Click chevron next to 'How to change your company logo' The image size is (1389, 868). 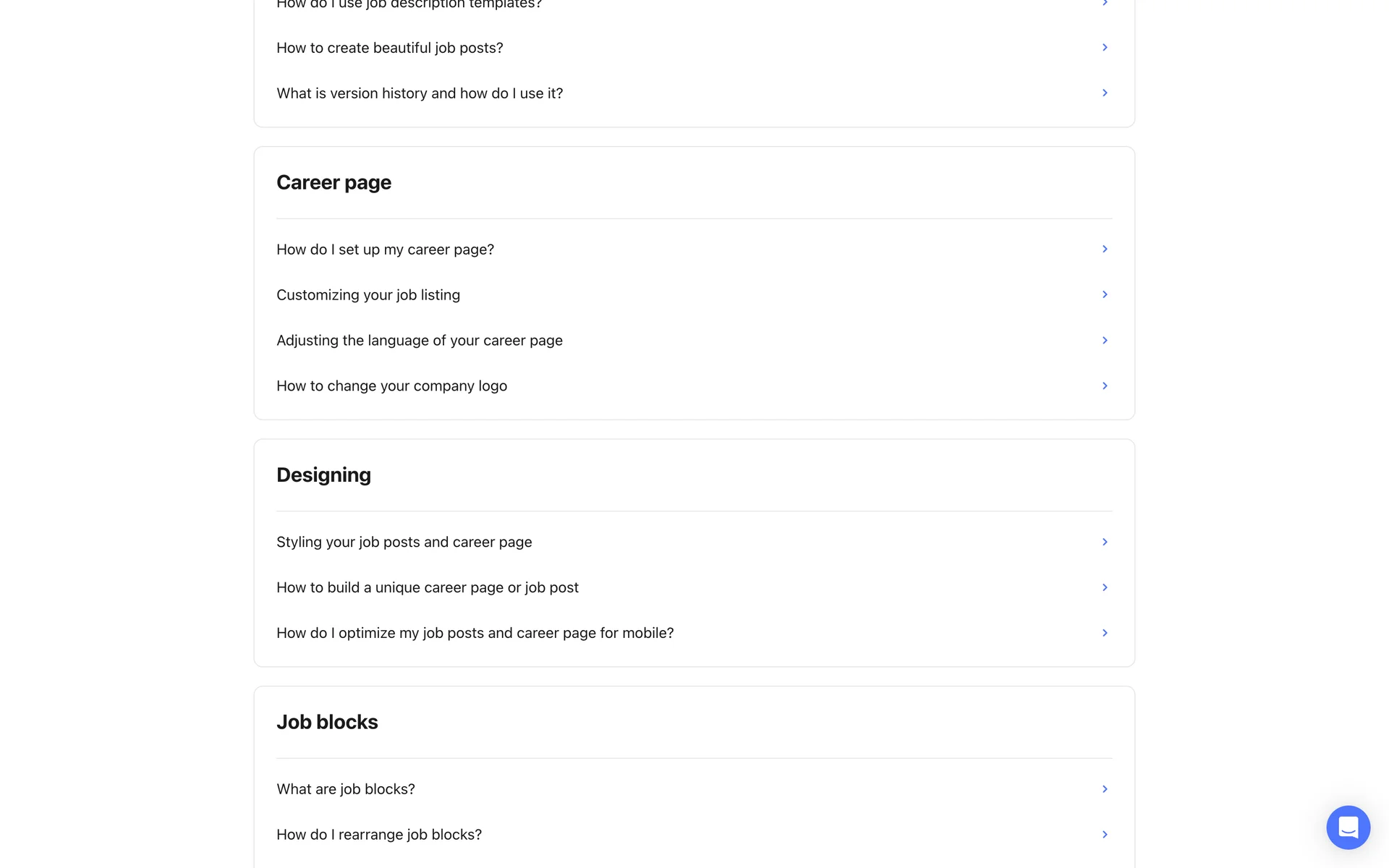pyautogui.click(x=1105, y=386)
